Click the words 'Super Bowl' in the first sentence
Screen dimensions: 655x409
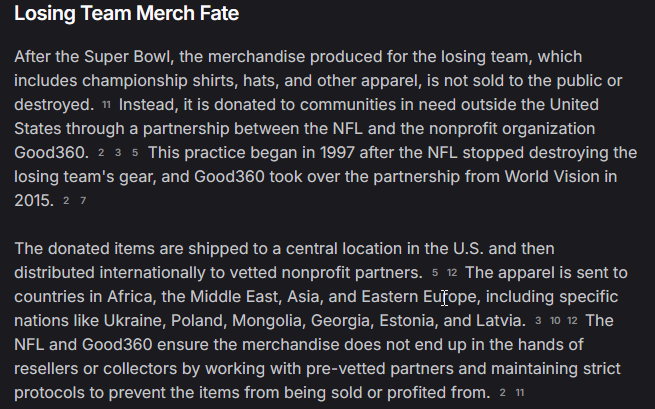coord(127,57)
